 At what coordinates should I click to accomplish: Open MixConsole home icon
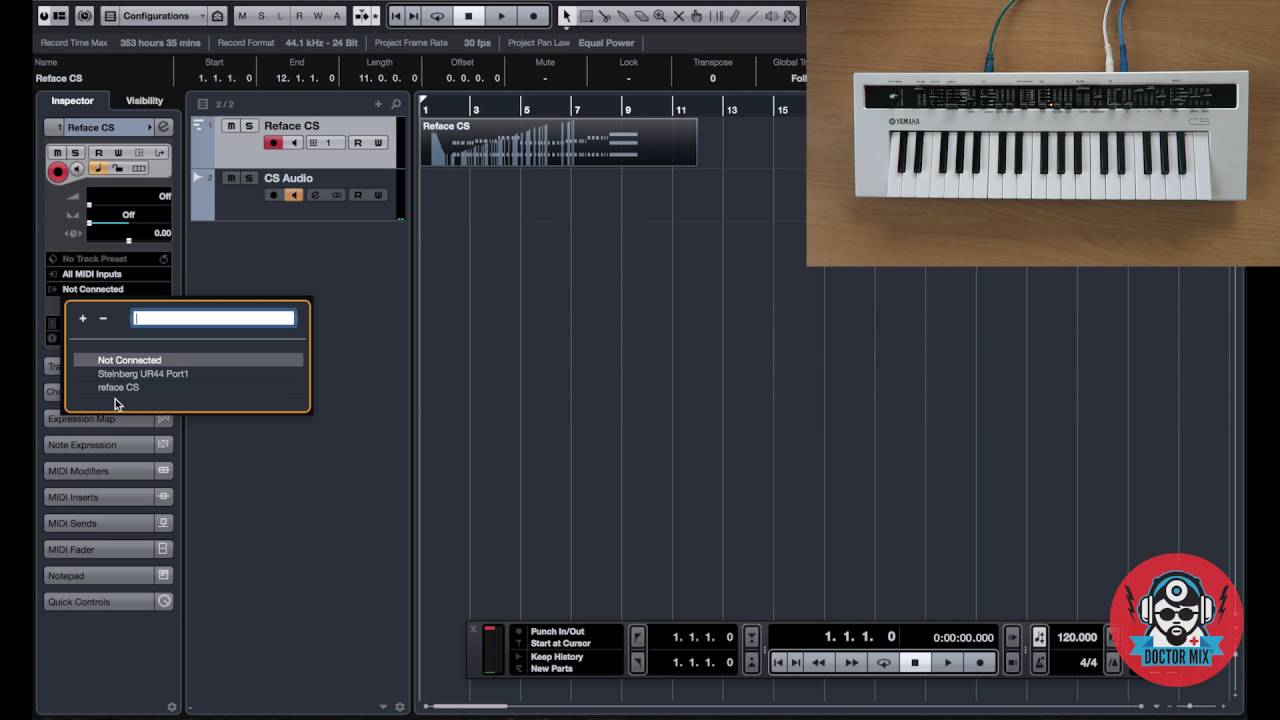point(218,16)
